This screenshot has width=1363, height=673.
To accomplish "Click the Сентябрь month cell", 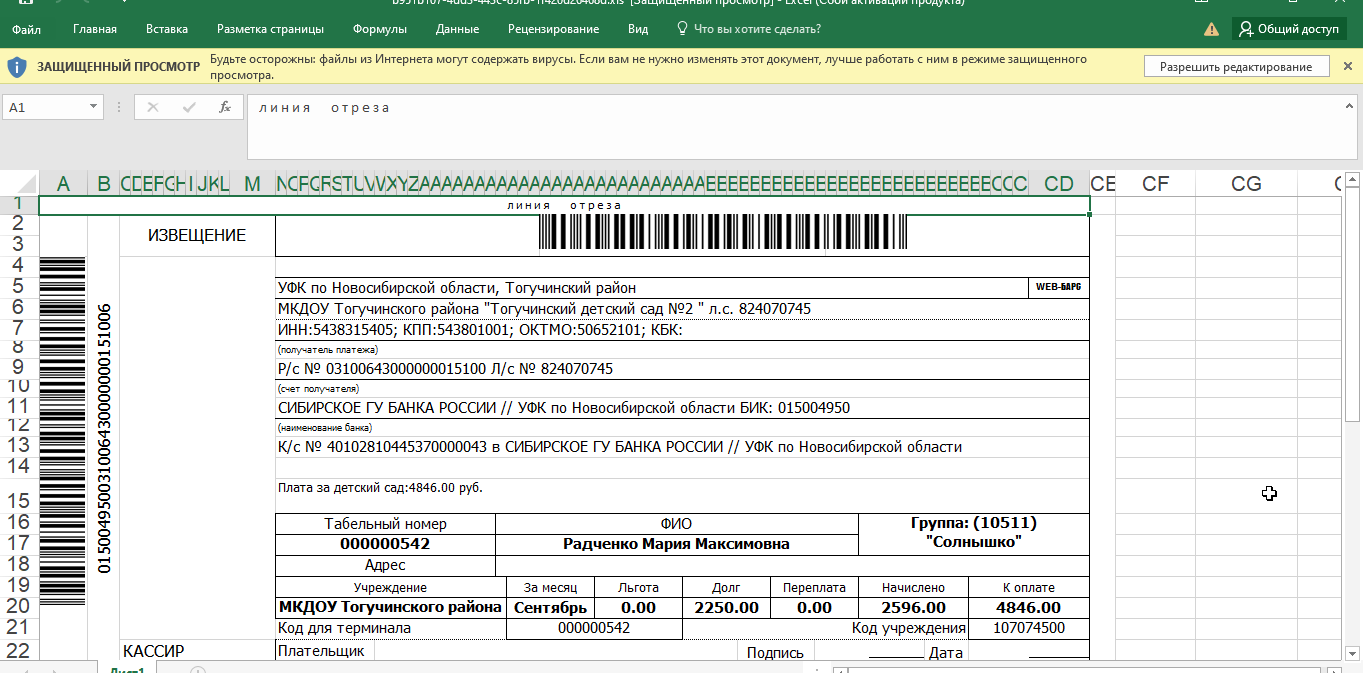I will 551,607.
